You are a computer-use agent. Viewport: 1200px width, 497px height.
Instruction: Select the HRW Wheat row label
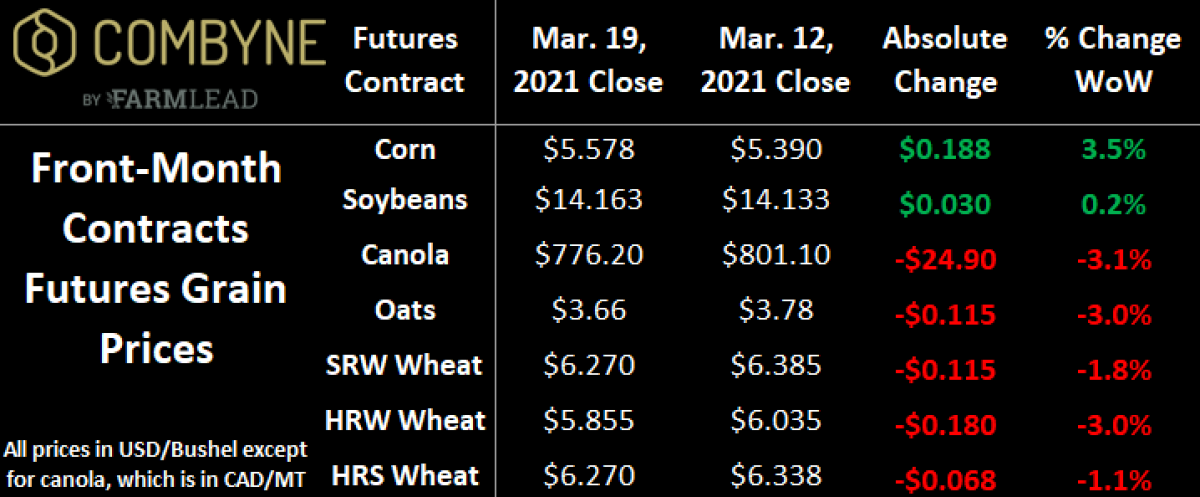tap(405, 420)
